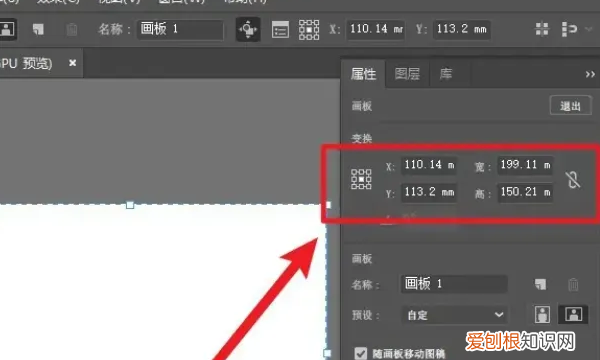The image size is (600, 360).
Task: Collapse panels with double chevron icon
Action: click(x=590, y=74)
